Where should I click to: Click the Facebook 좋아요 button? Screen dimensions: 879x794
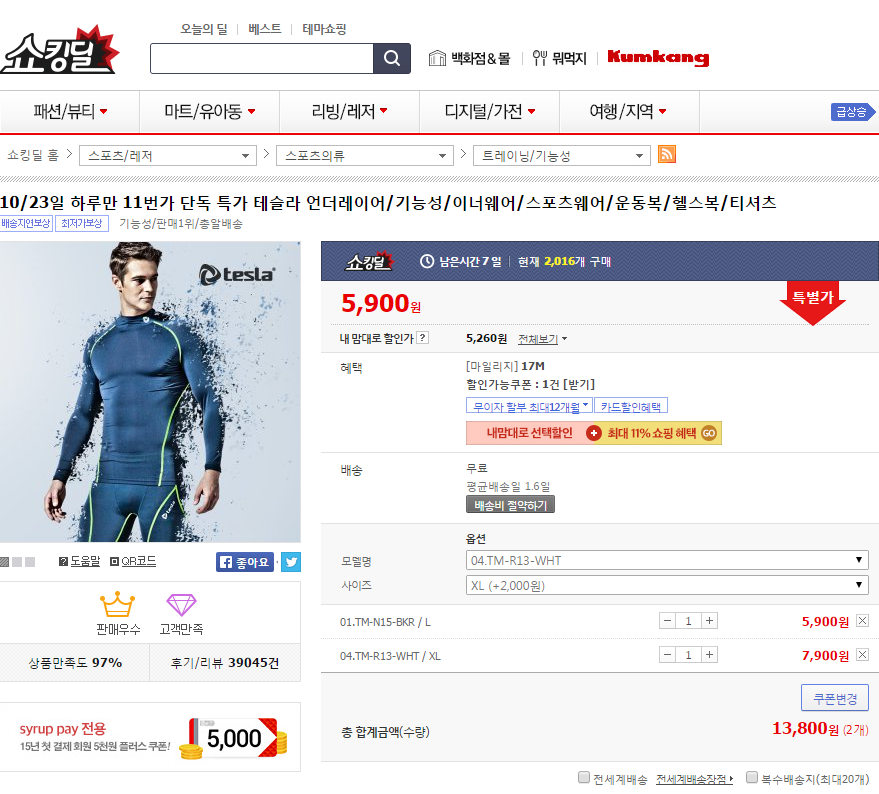pos(245,562)
